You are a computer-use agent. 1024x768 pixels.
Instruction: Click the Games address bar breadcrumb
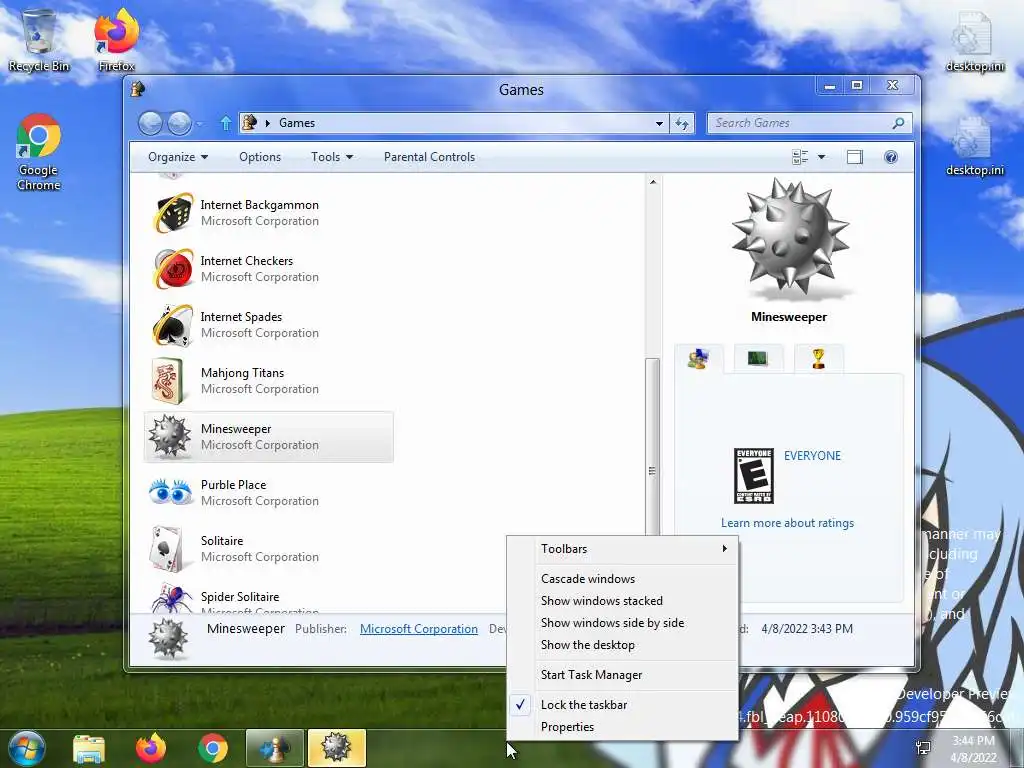296,123
